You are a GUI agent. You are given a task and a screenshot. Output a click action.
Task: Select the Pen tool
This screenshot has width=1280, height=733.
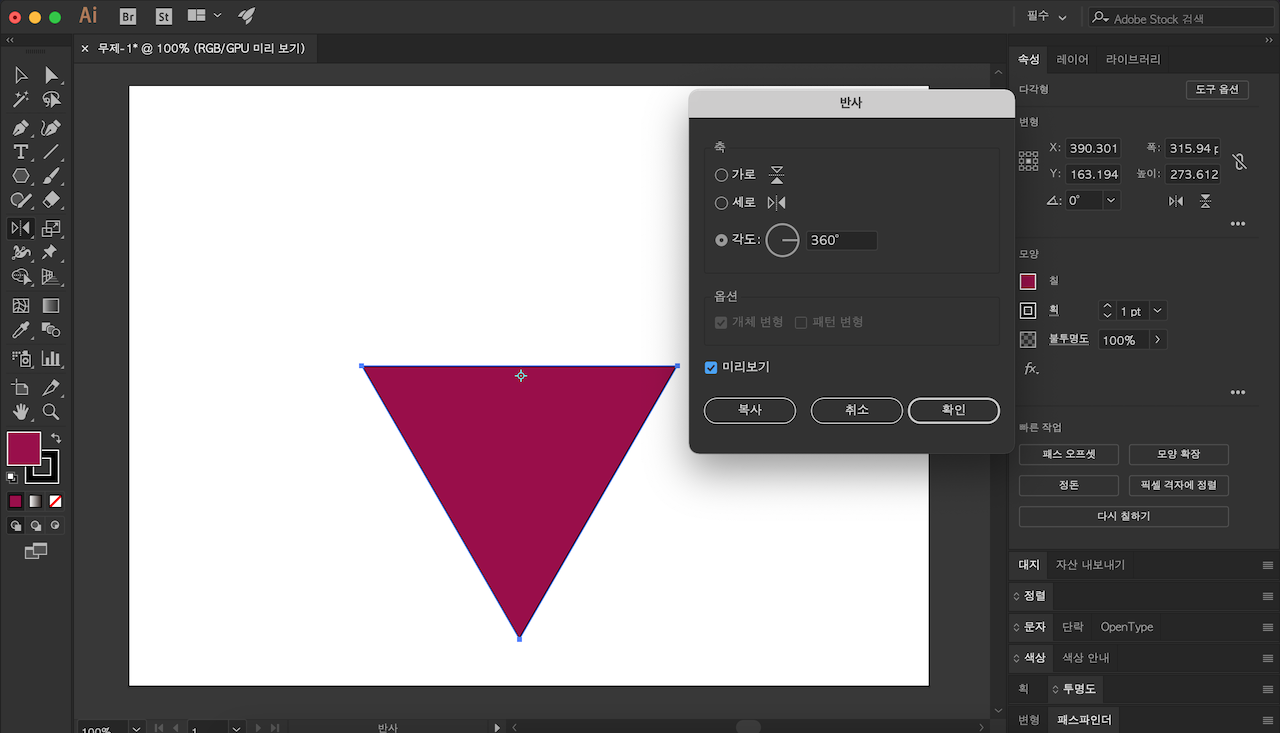tap(20, 128)
